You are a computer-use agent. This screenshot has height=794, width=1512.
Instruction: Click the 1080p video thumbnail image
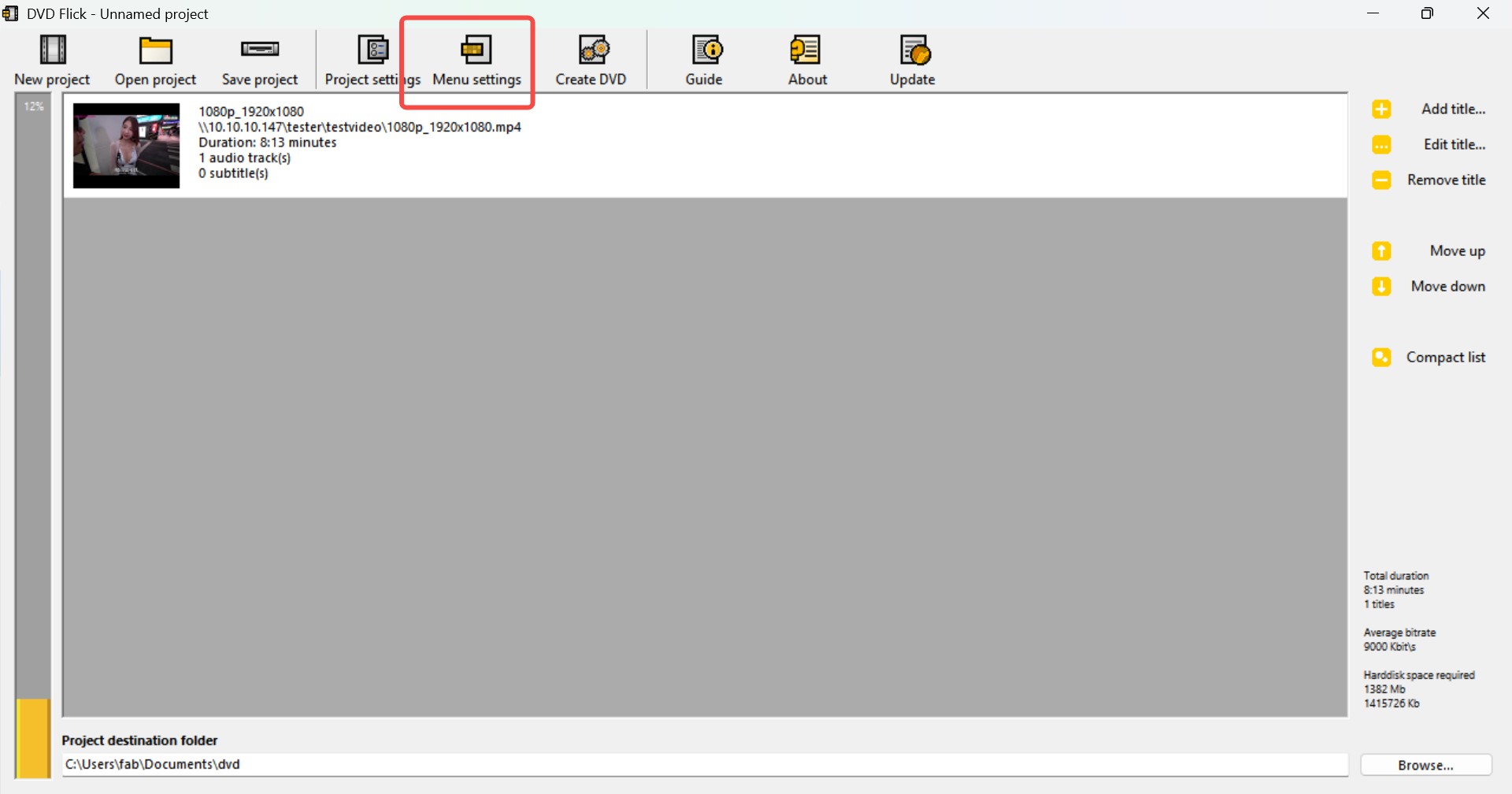[x=126, y=145]
